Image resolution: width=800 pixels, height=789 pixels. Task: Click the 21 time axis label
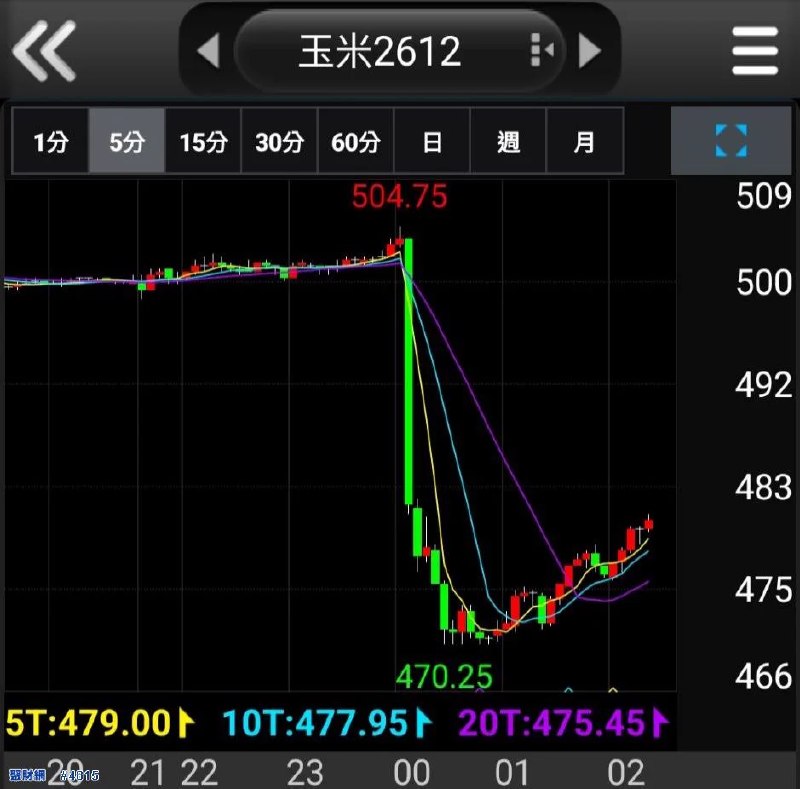pyautogui.click(x=147, y=772)
